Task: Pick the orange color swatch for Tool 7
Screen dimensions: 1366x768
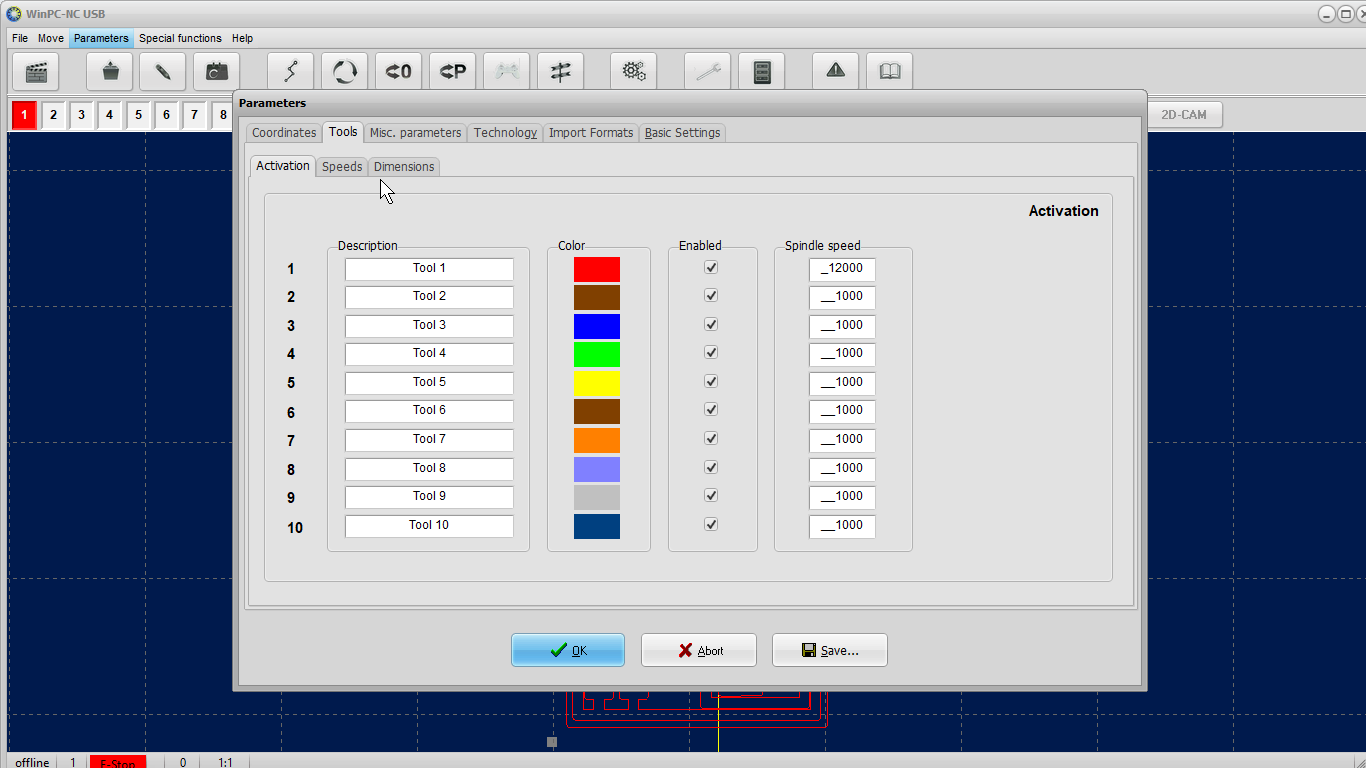Action: pos(597,440)
